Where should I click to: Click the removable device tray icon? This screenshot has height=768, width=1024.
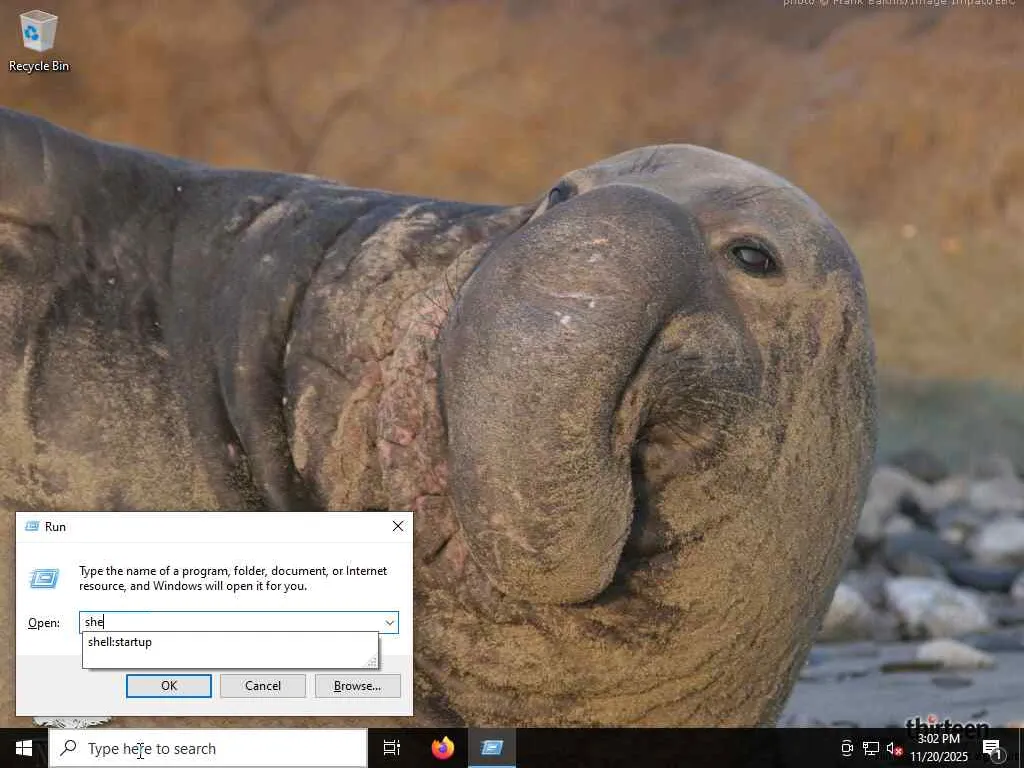click(846, 749)
